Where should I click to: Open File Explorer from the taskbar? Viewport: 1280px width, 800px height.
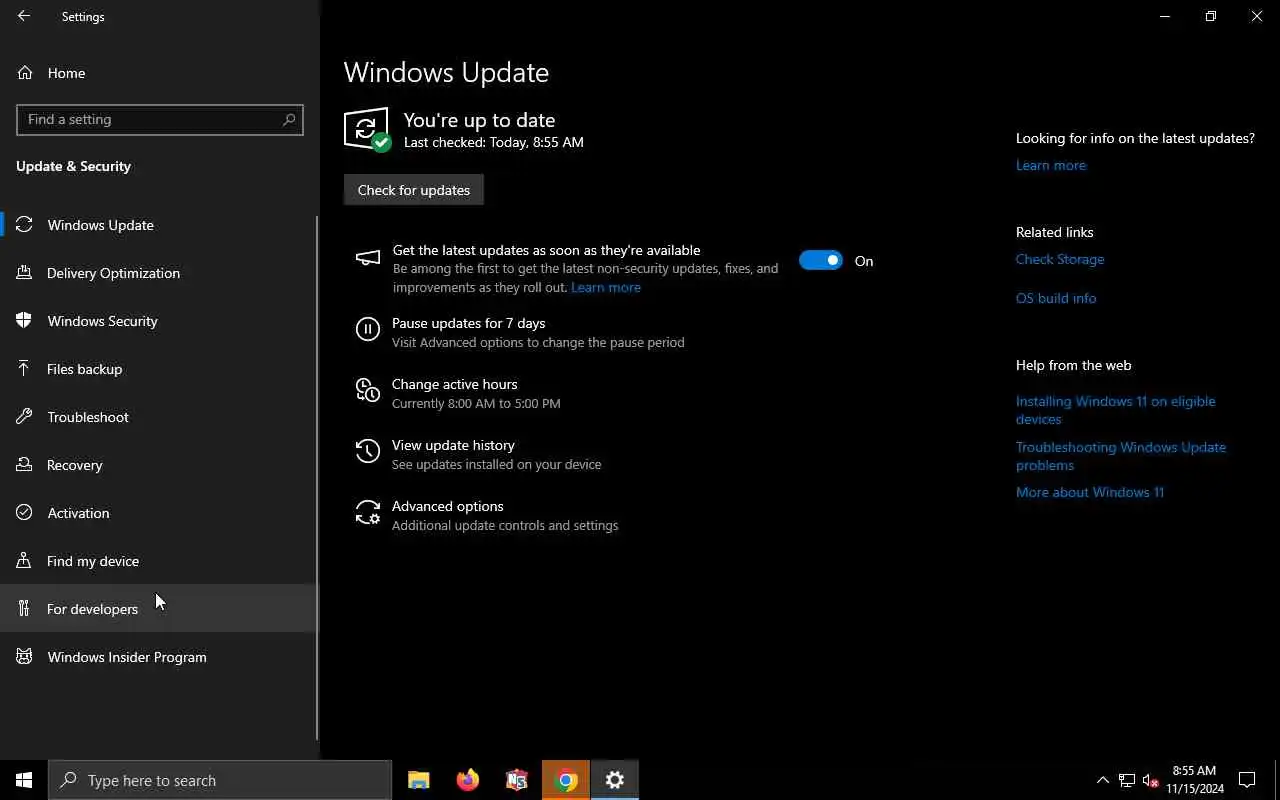point(419,780)
